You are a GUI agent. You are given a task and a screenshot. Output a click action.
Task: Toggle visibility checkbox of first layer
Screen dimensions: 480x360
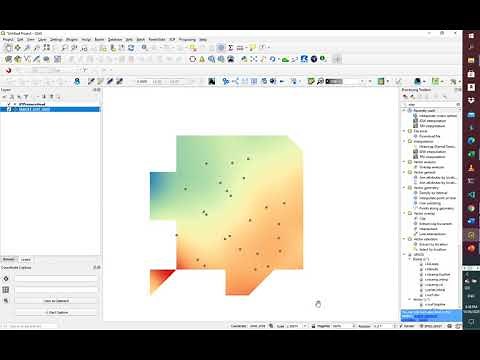click(x=9, y=104)
